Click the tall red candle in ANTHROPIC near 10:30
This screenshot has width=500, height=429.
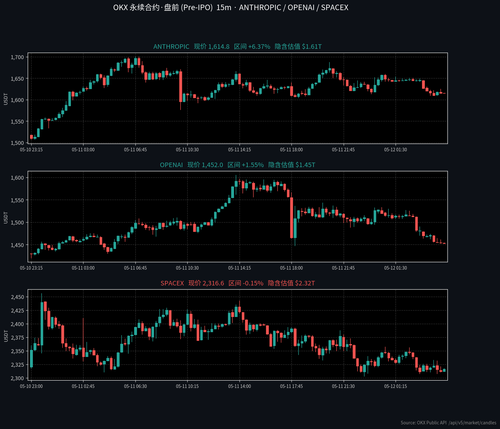tap(181, 87)
